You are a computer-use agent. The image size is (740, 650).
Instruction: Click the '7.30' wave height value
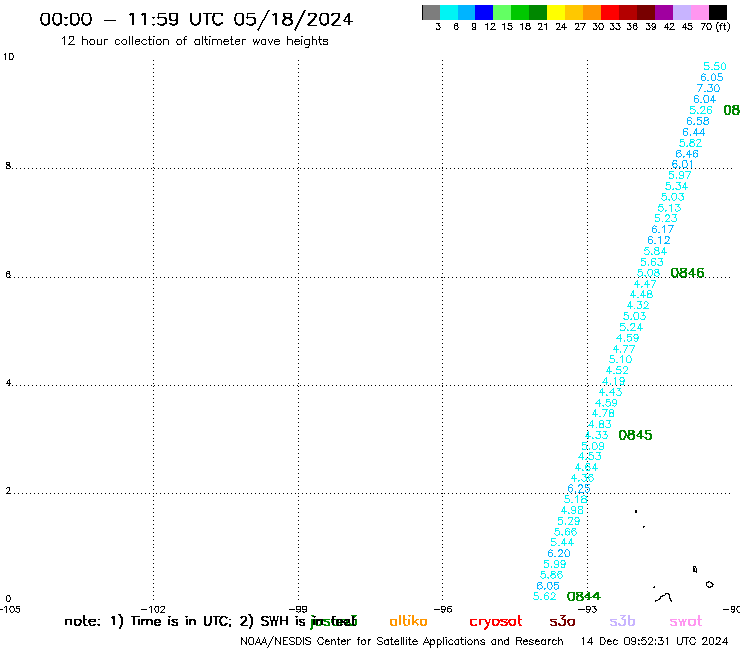click(x=708, y=88)
